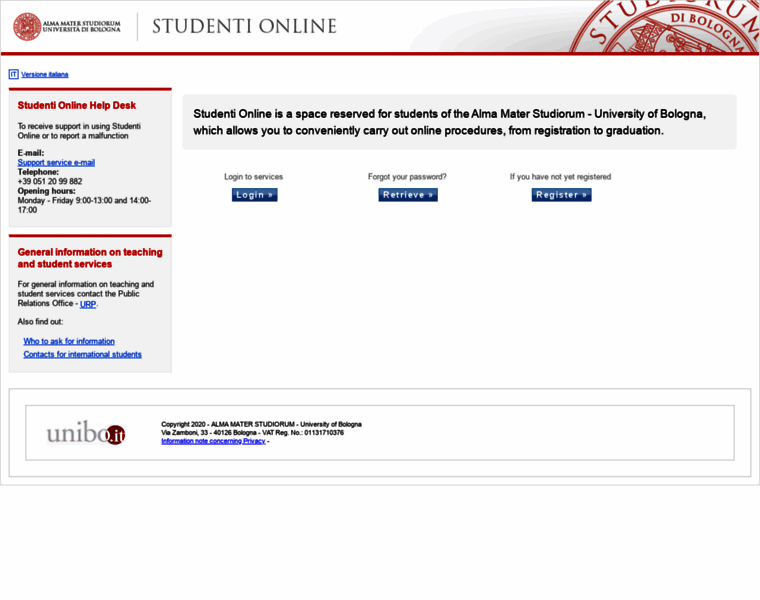Click the Login button

pyautogui.click(x=254, y=195)
